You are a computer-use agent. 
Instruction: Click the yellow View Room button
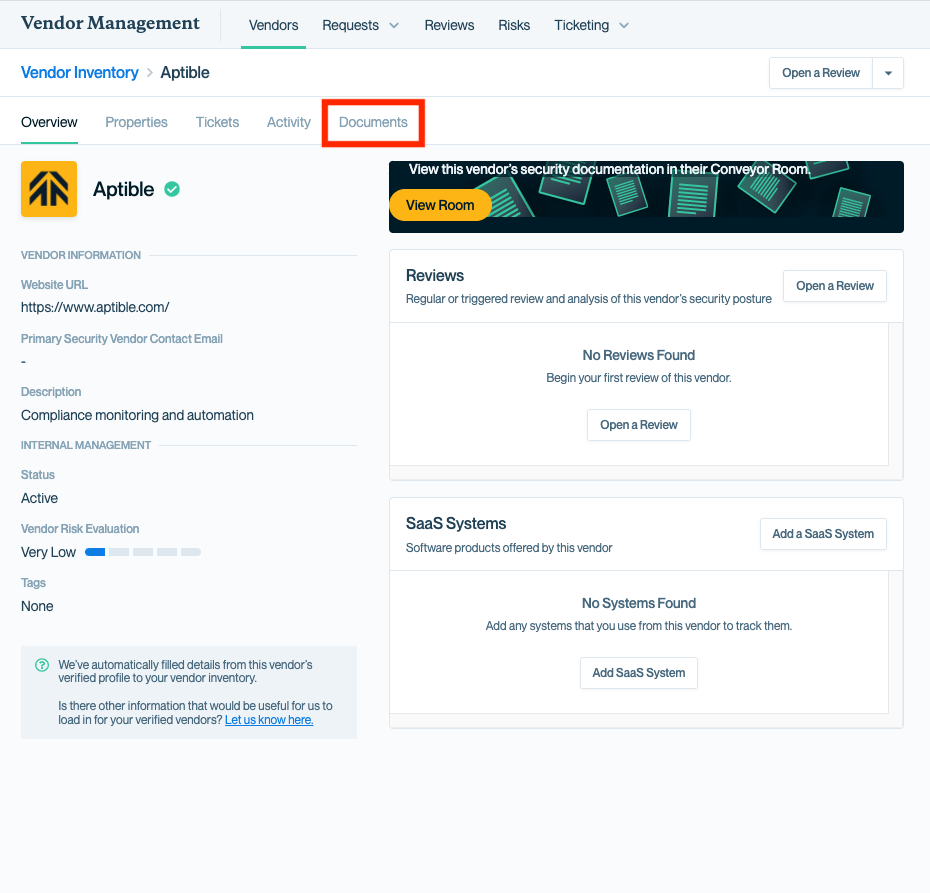[440, 205]
